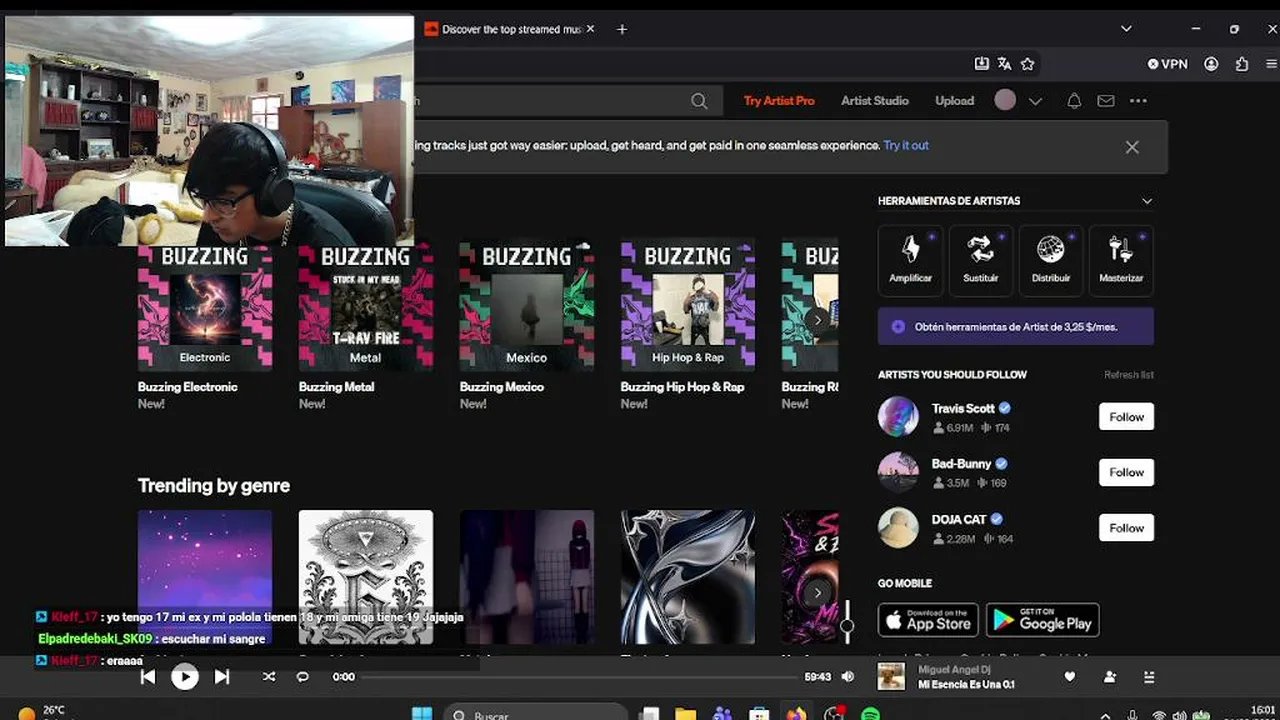Open the messages envelope icon

coord(1106,101)
